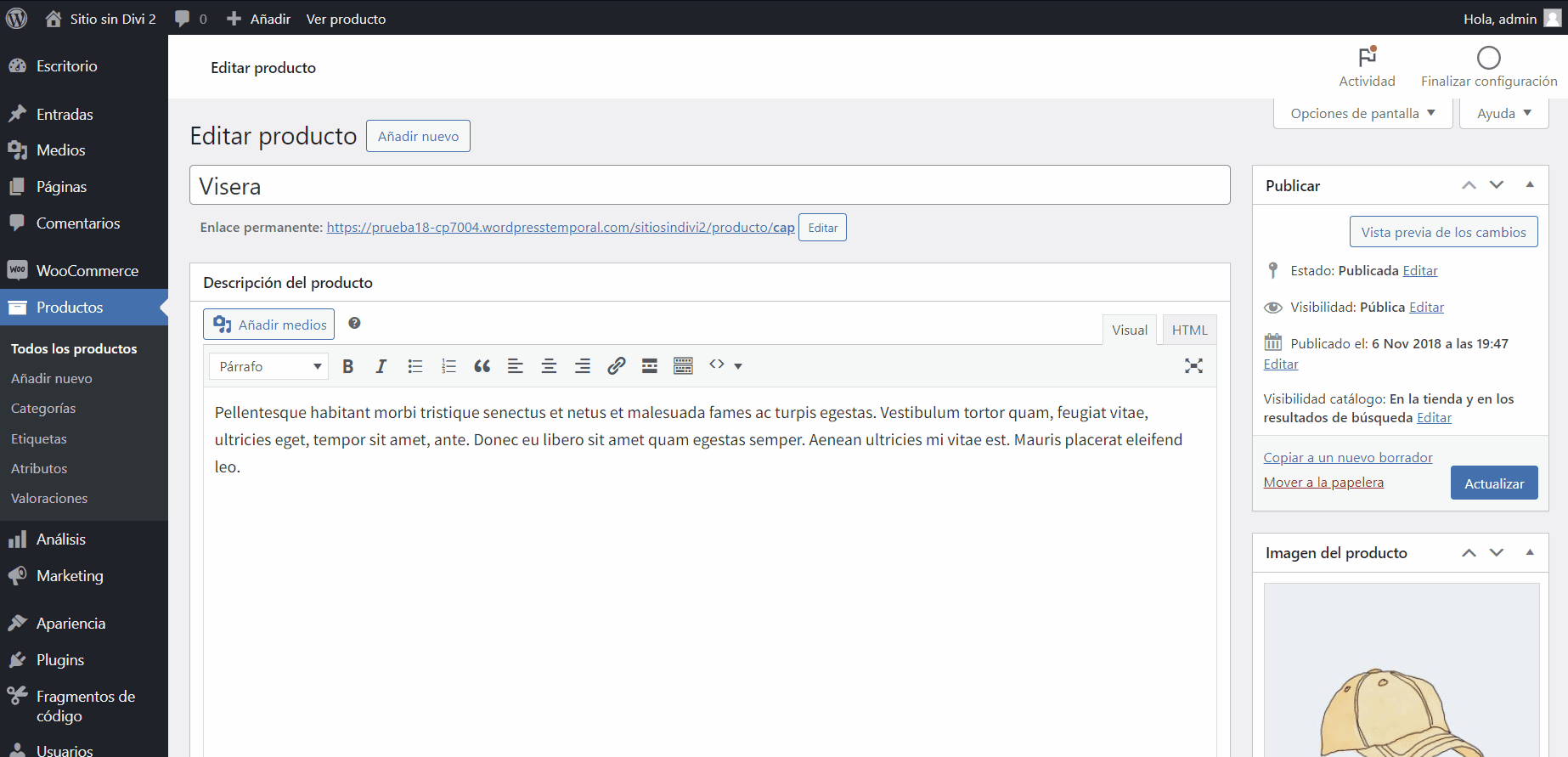Add a blockquote to the description
Image resolution: width=1568 pixels, height=757 pixels.
[482, 366]
